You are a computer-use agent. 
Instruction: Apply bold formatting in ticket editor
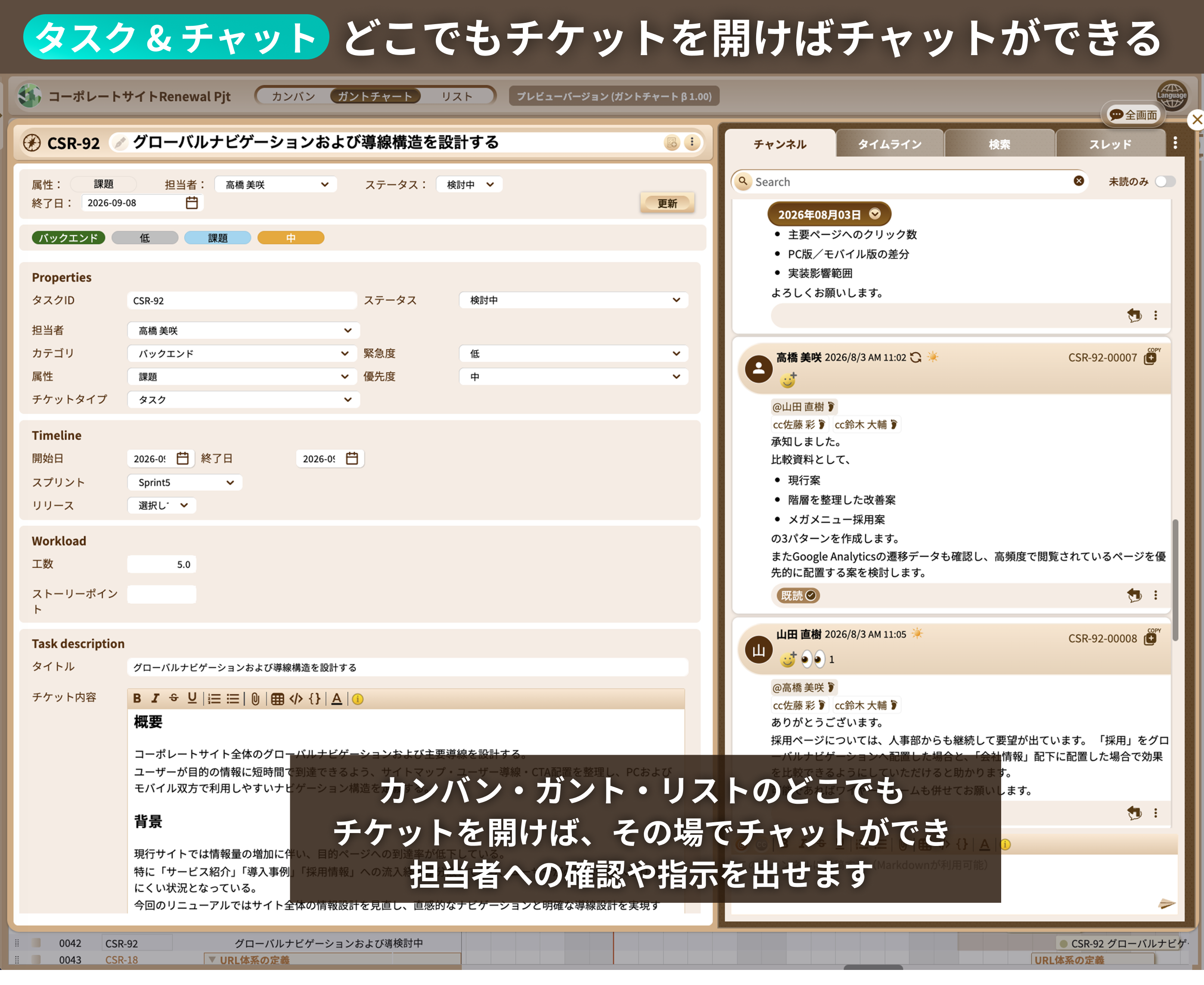pyautogui.click(x=137, y=698)
